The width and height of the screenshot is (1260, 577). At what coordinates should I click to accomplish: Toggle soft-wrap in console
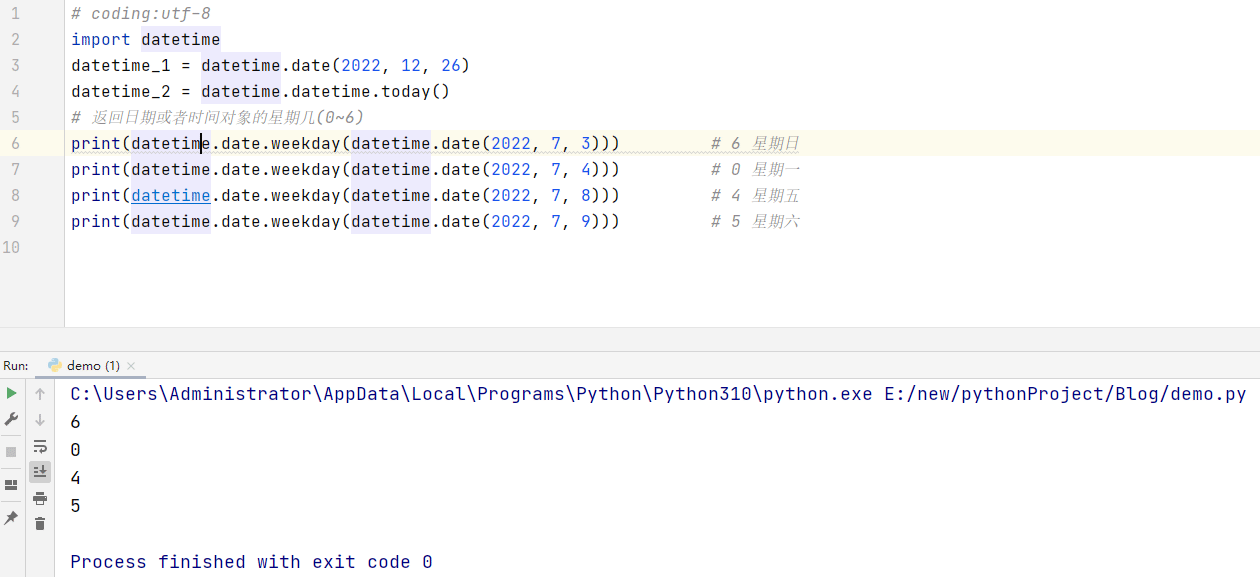(40, 446)
